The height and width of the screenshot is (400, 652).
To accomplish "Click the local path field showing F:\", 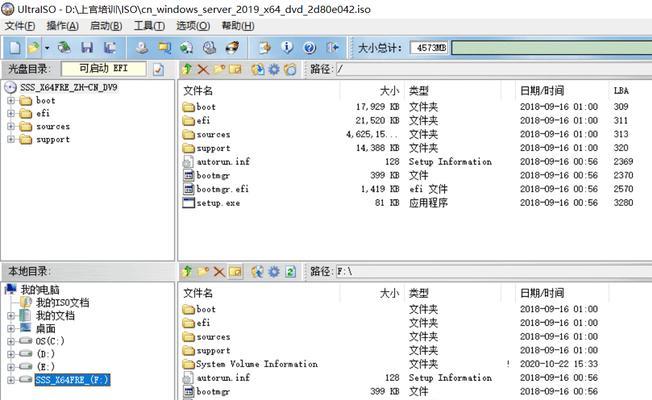I will click(494, 272).
